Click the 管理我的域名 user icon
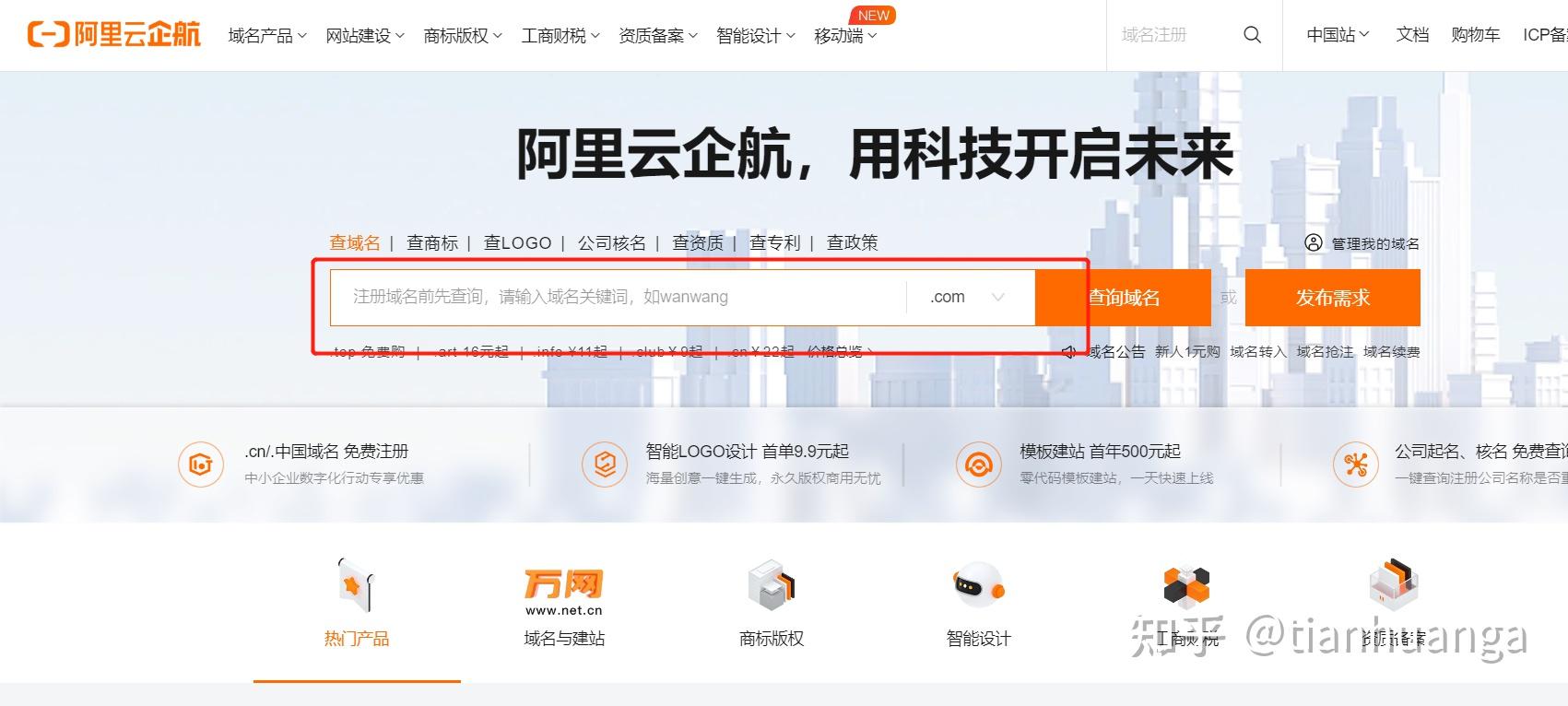Viewport: 1568px width, 706px height. pyautogui.click(x=1314, y=243)
